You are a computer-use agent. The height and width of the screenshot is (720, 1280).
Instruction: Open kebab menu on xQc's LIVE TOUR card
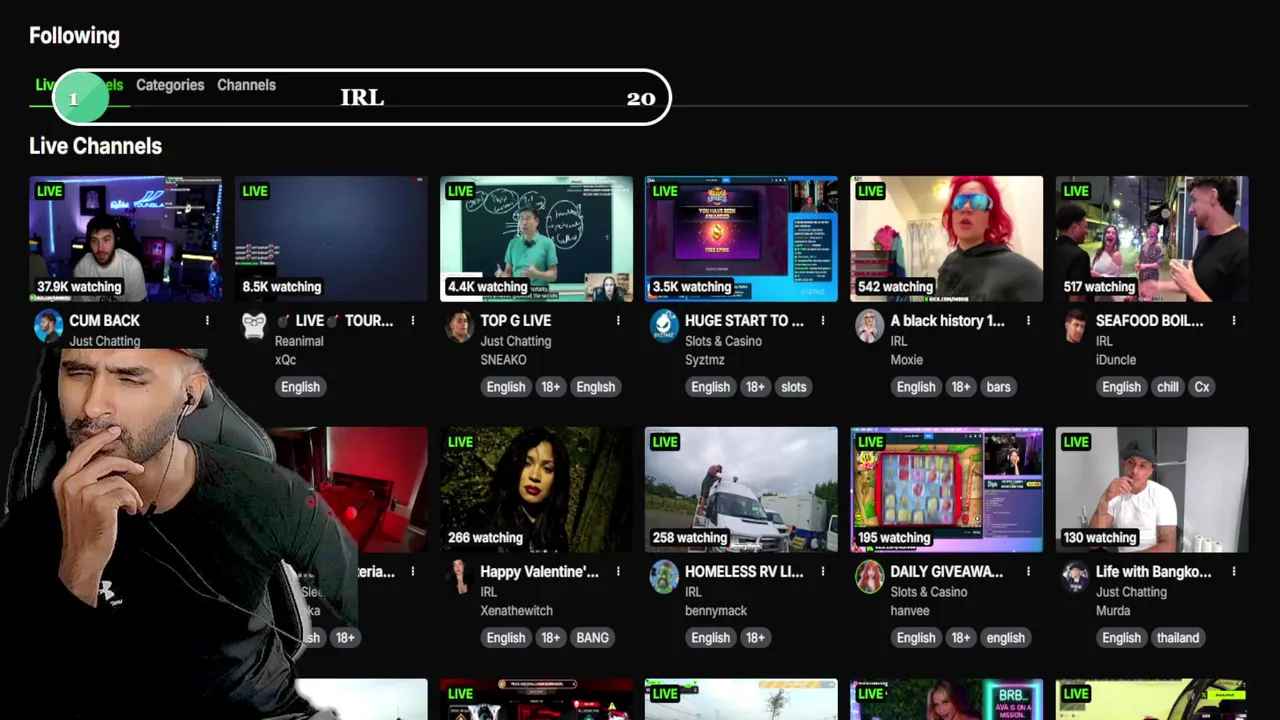coord(412,321)
